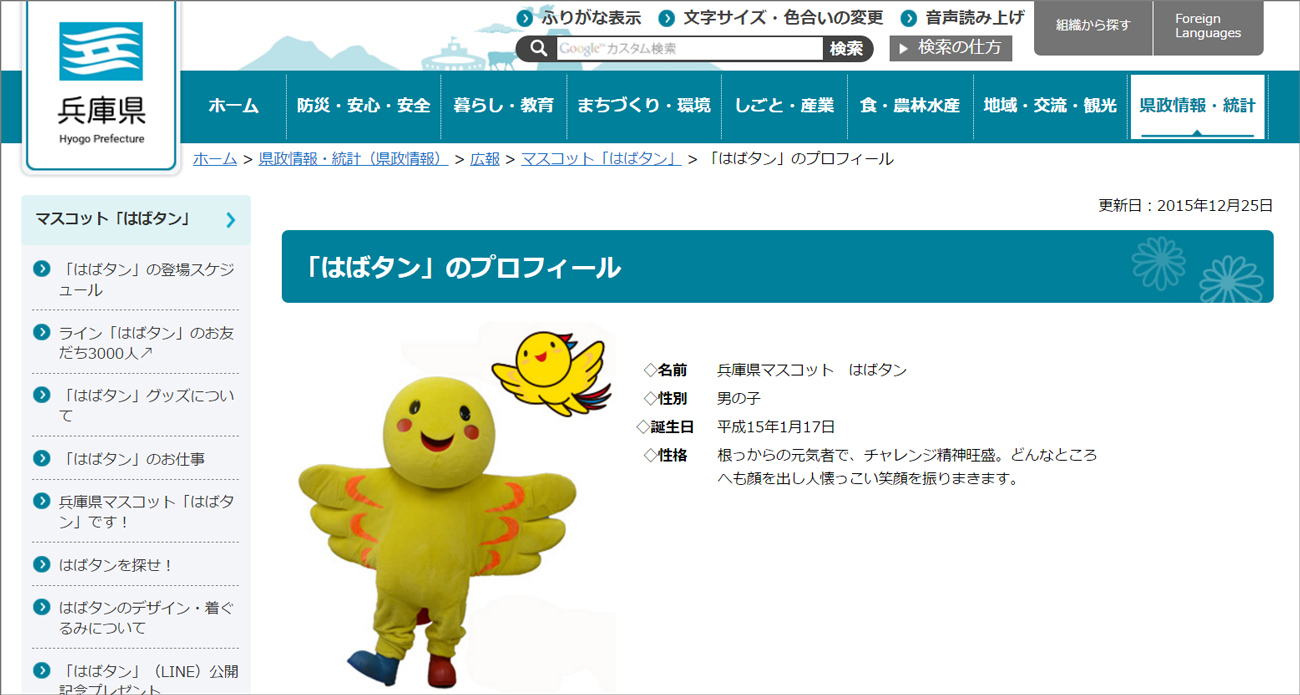This screenshot has width=1300, height=695.
Task: Click the ◇誕生日 label
Action: tap(665, 427)
